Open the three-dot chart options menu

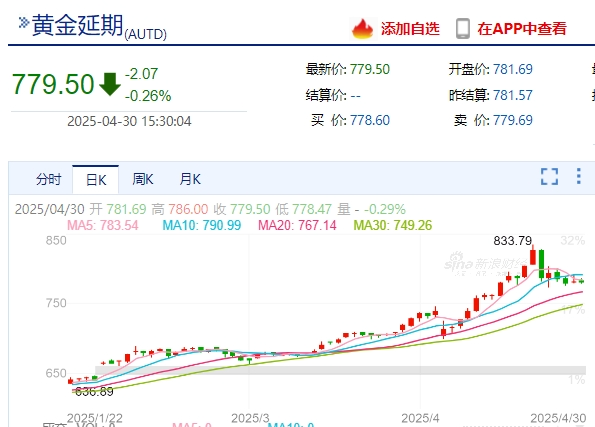[578, 176]
